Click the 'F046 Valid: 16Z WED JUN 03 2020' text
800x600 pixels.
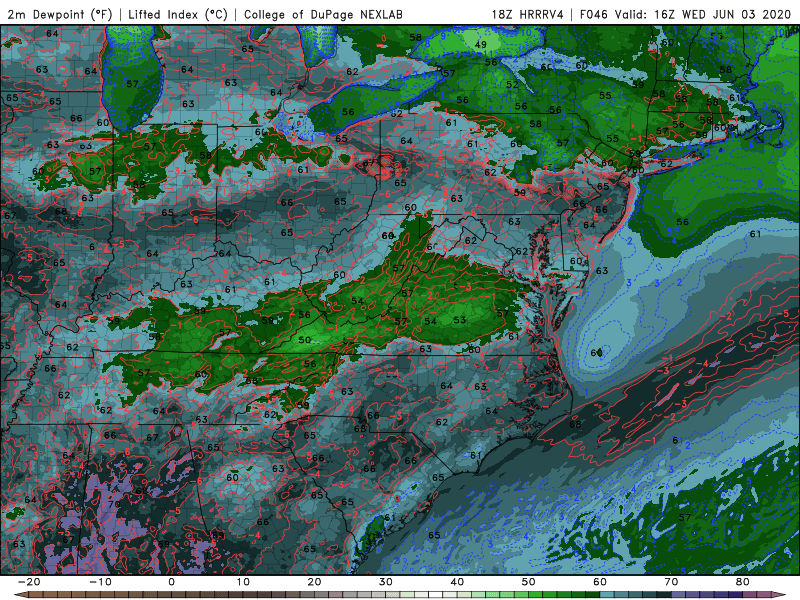coord(685,14)
